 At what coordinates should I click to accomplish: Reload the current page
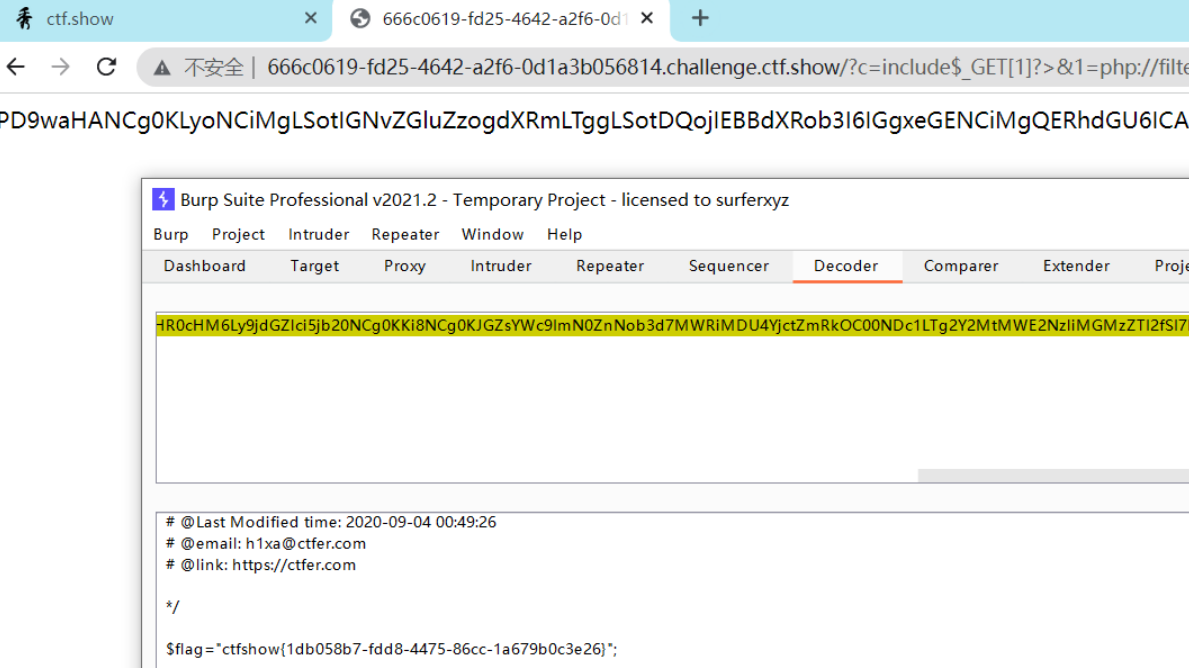pos(106,67)
